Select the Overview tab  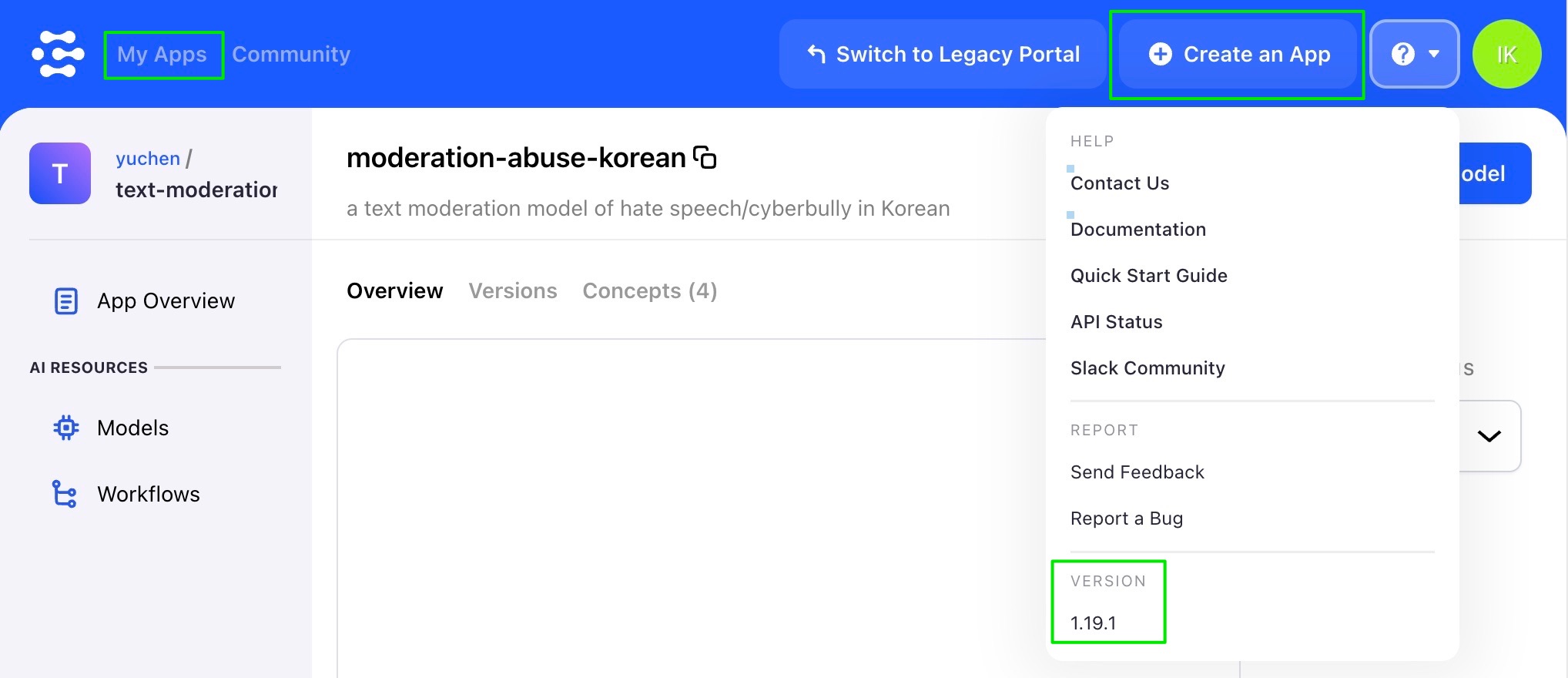click(394, 290)
